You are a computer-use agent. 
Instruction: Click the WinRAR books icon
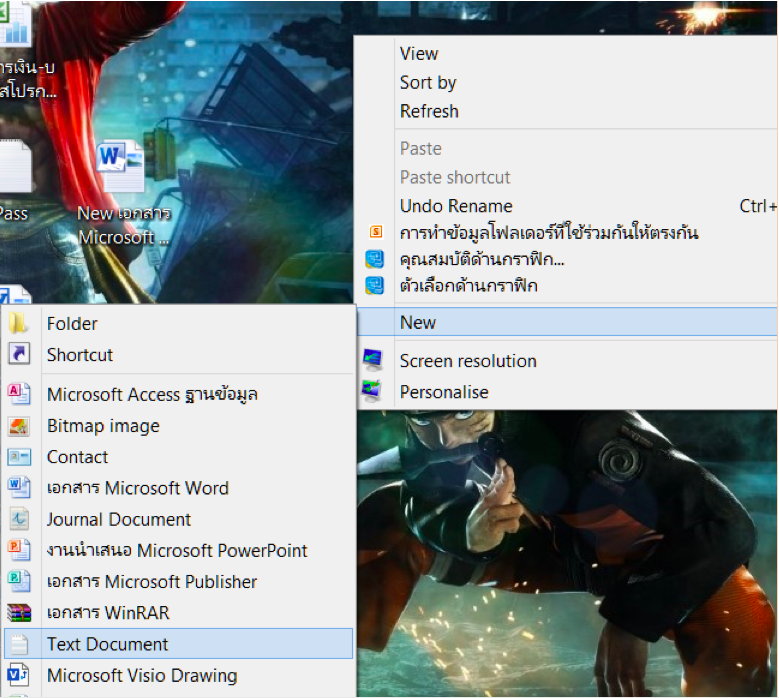point(19,613)
